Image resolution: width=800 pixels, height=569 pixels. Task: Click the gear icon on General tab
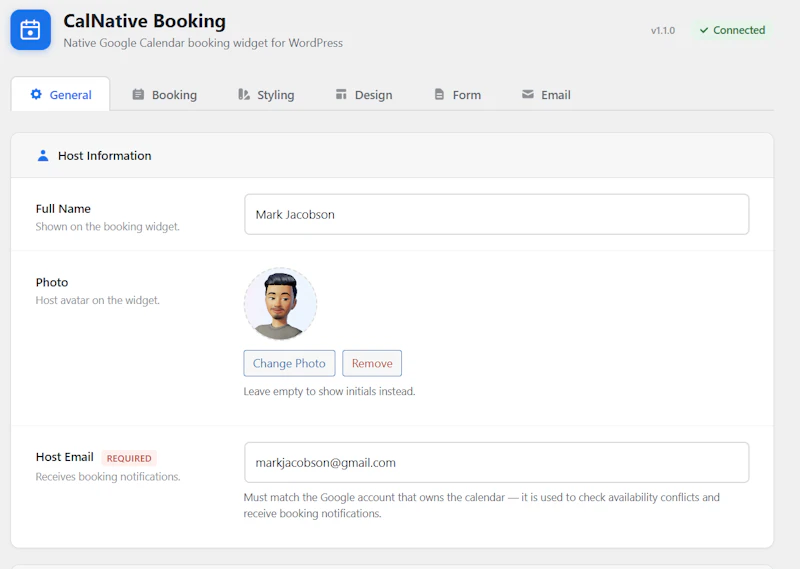(x=36, y=94)
